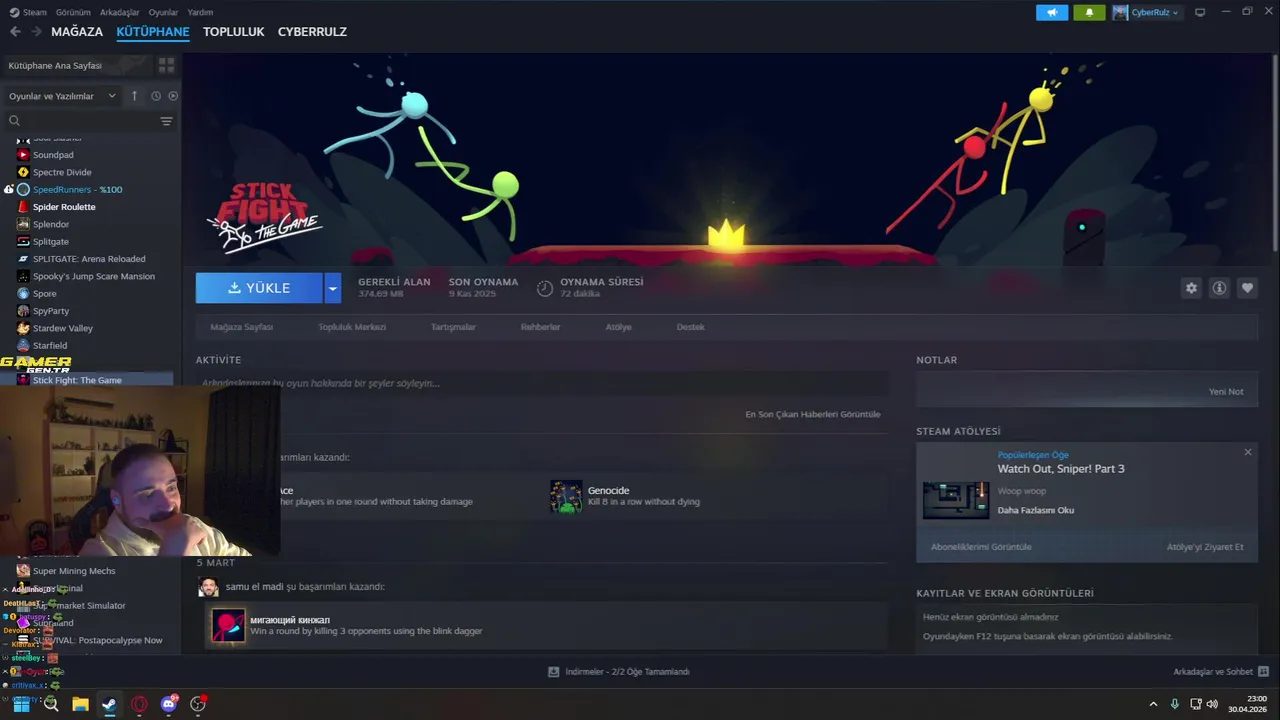Open the library filter options icon
The height and width of the screenshot is (720, 1280).
(166, 121)
